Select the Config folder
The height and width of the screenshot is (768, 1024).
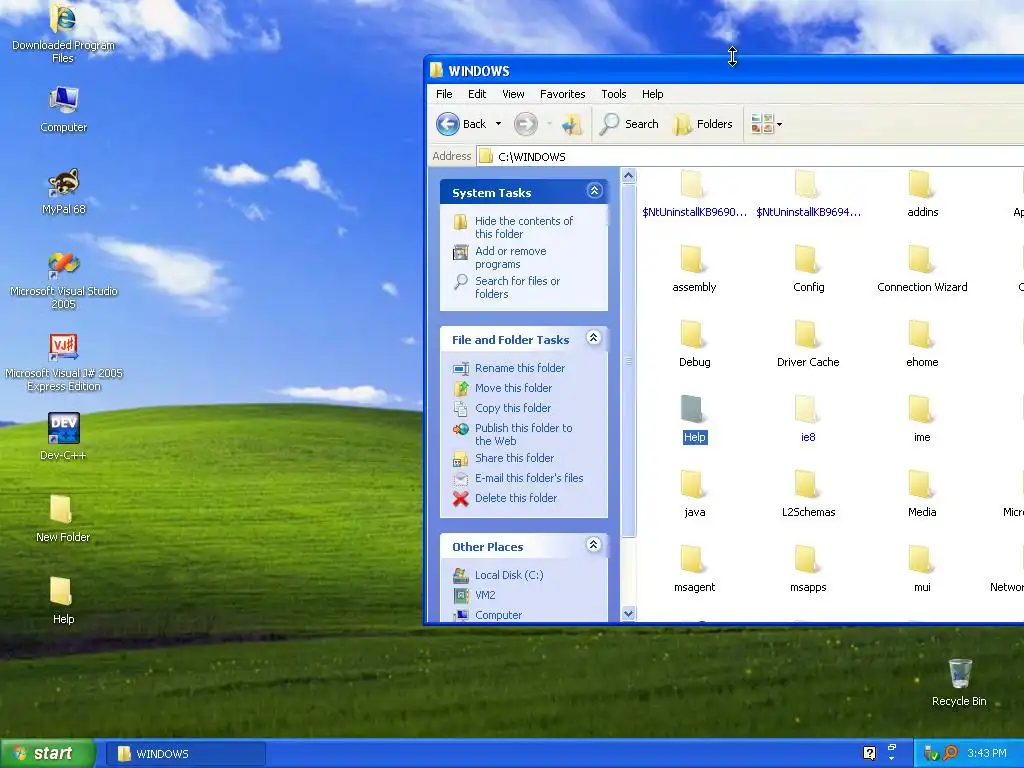[x=808, y=269]
